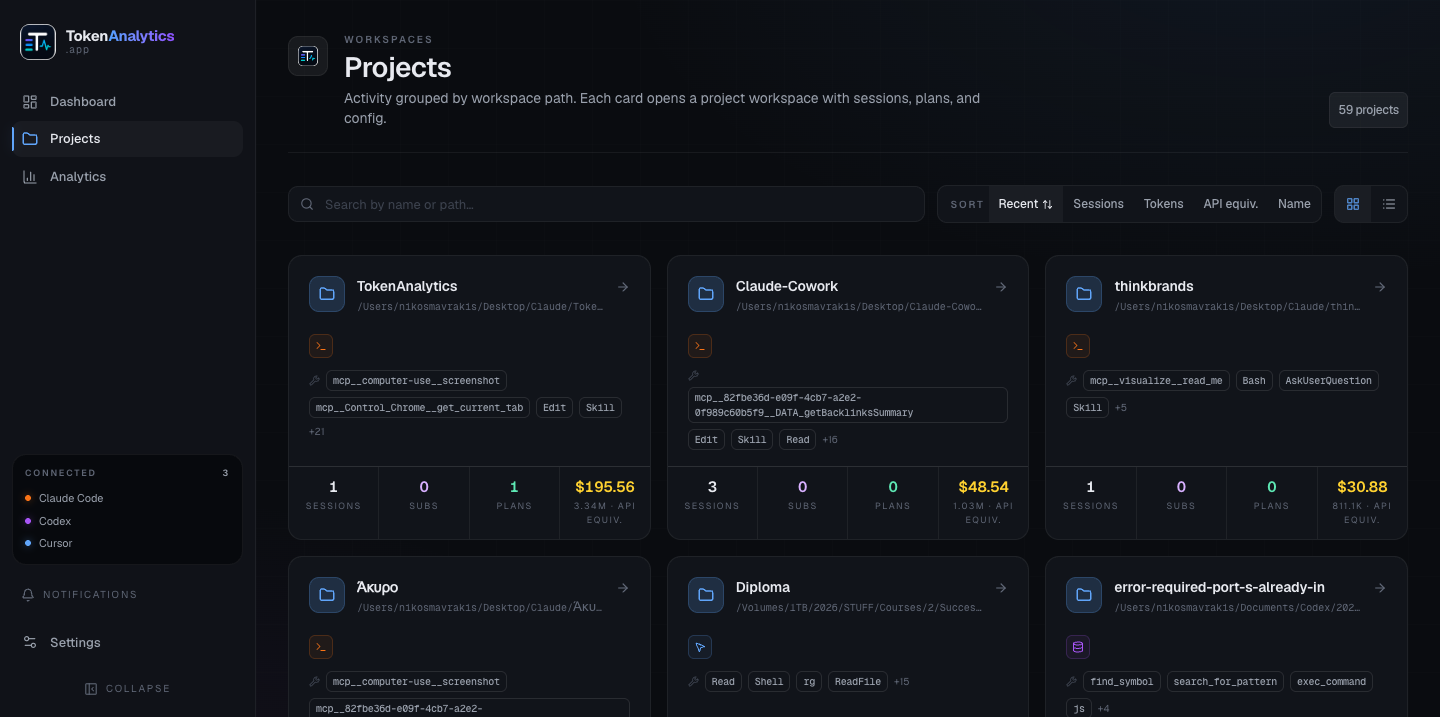Open the Άκυρο project arrow
The image size is (1440, 717).
tap(623, 588)
